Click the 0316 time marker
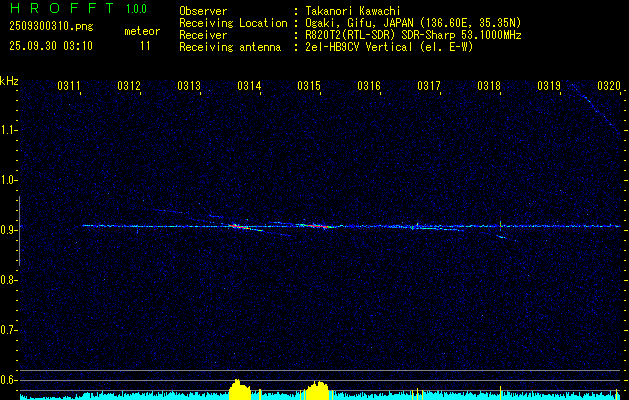The width and height of the screenshot is (629, 400). (x=369, y=86)
